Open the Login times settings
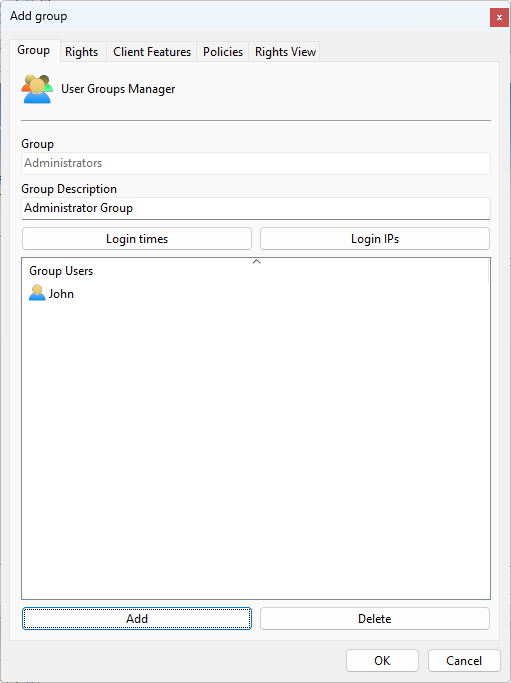This screenshot has width=511, height=683. [x=137, y=239]
